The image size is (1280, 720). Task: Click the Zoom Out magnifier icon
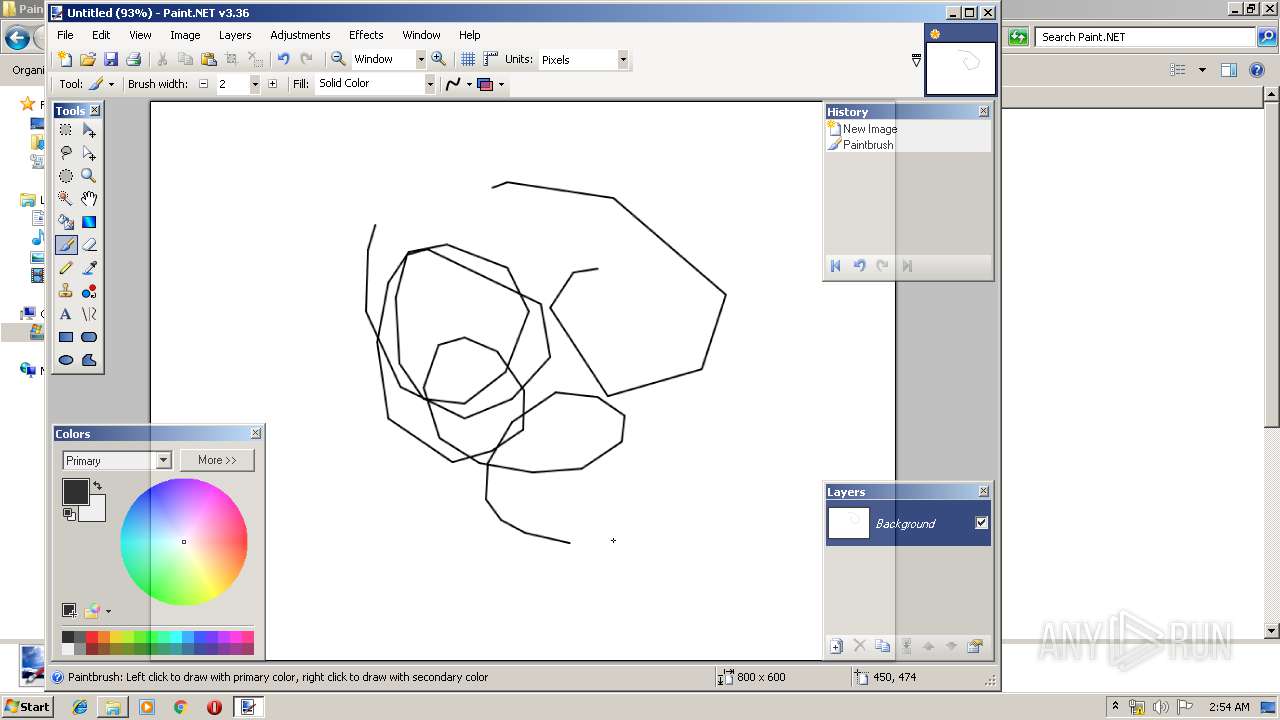(x=338, y=59)
